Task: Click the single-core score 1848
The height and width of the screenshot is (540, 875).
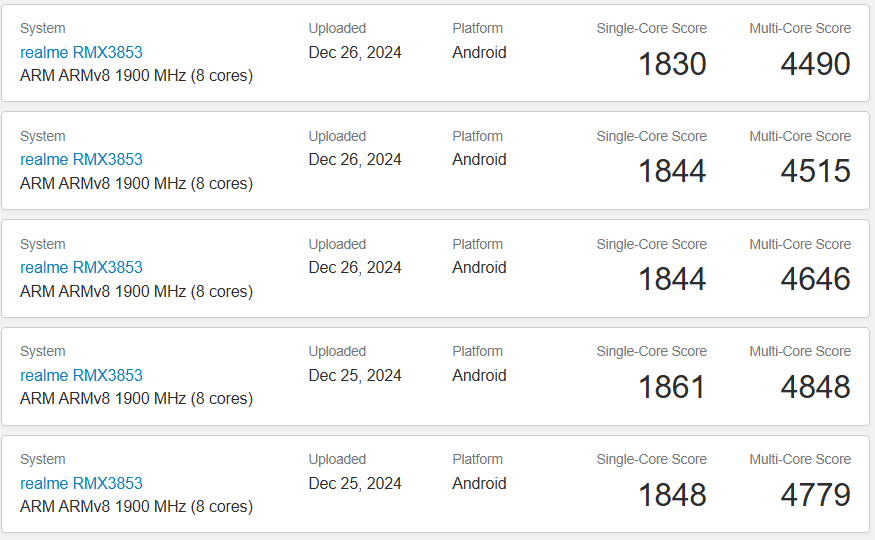Action: (672, 495)
